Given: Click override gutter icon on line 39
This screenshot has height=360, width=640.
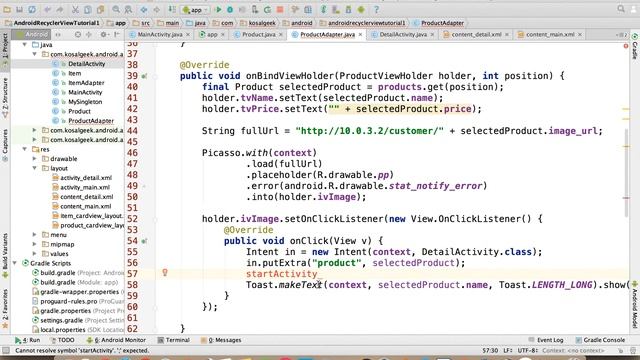Looking at the screenshot, I should pos(144,76).
